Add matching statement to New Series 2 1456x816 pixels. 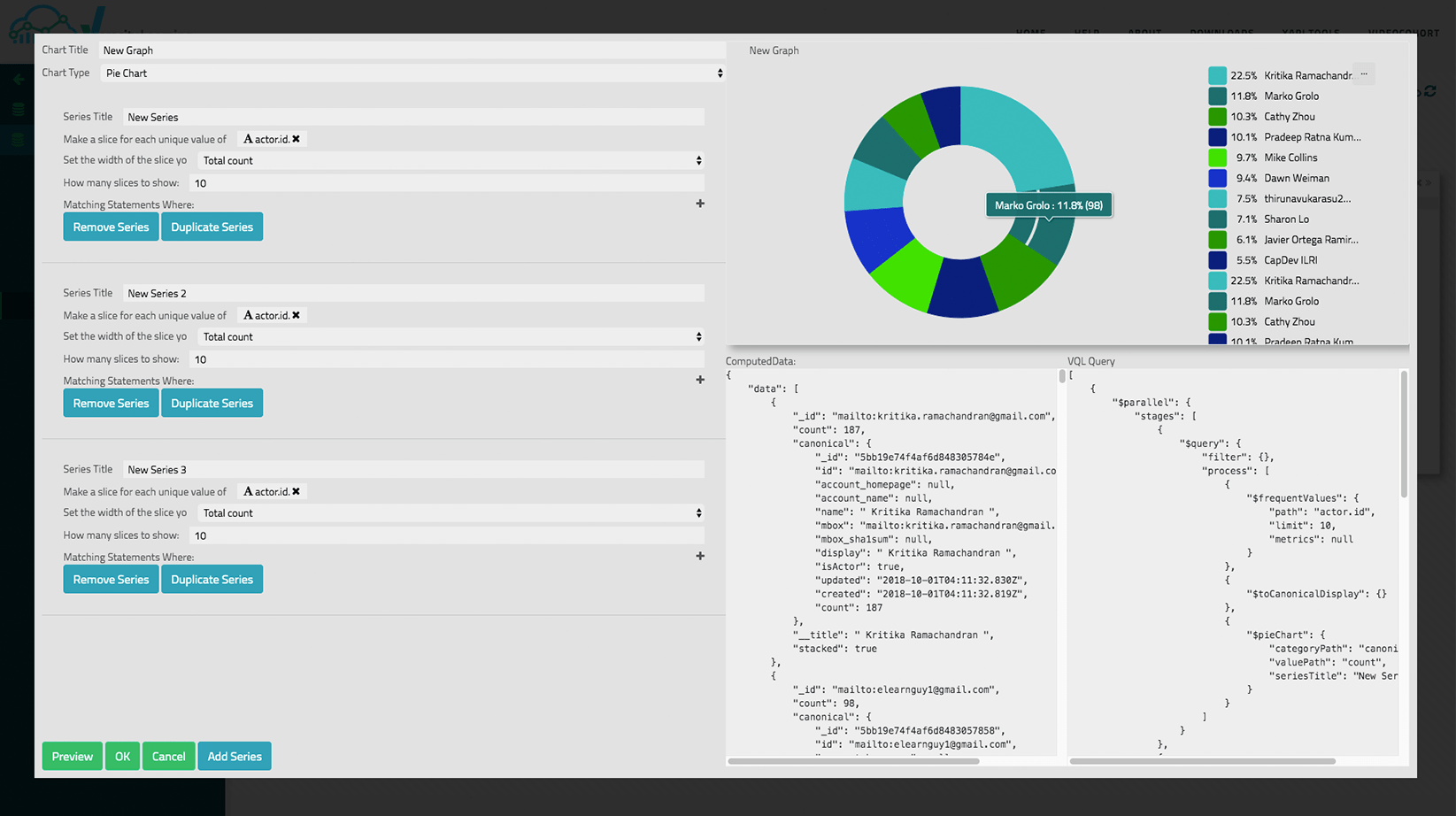700,380
